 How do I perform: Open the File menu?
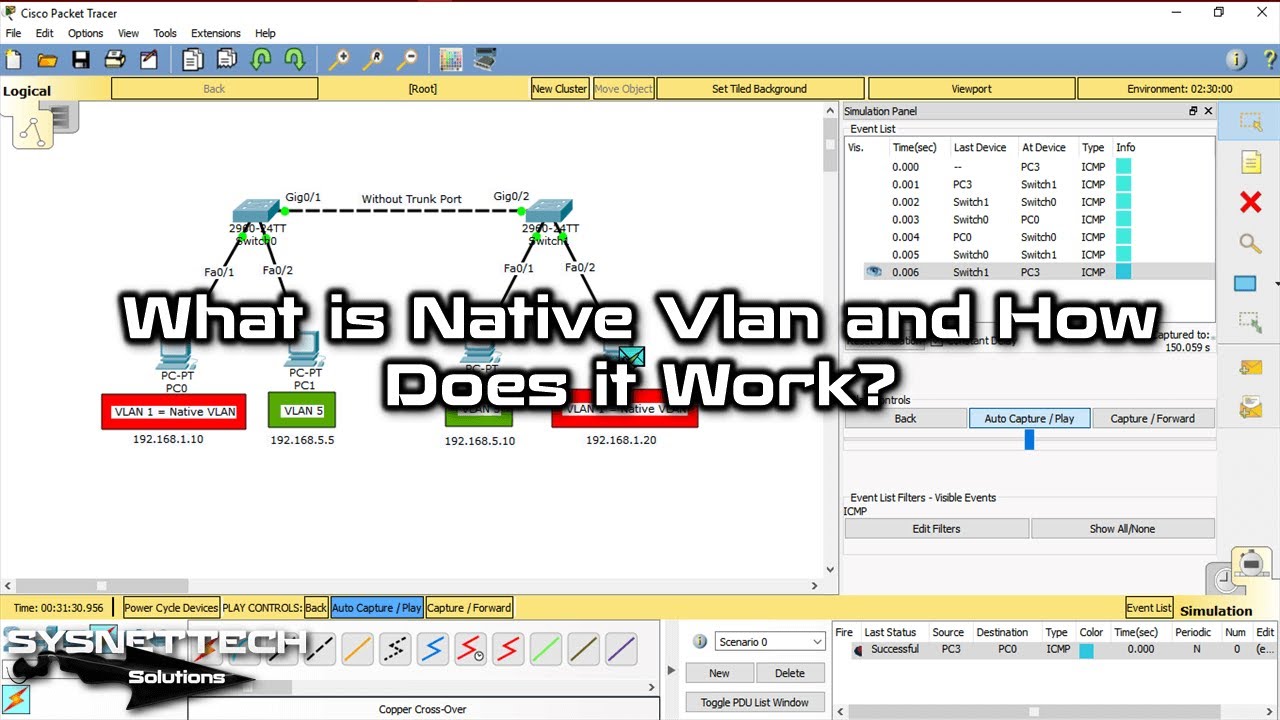pyautogui.click(x=13, y=33)
